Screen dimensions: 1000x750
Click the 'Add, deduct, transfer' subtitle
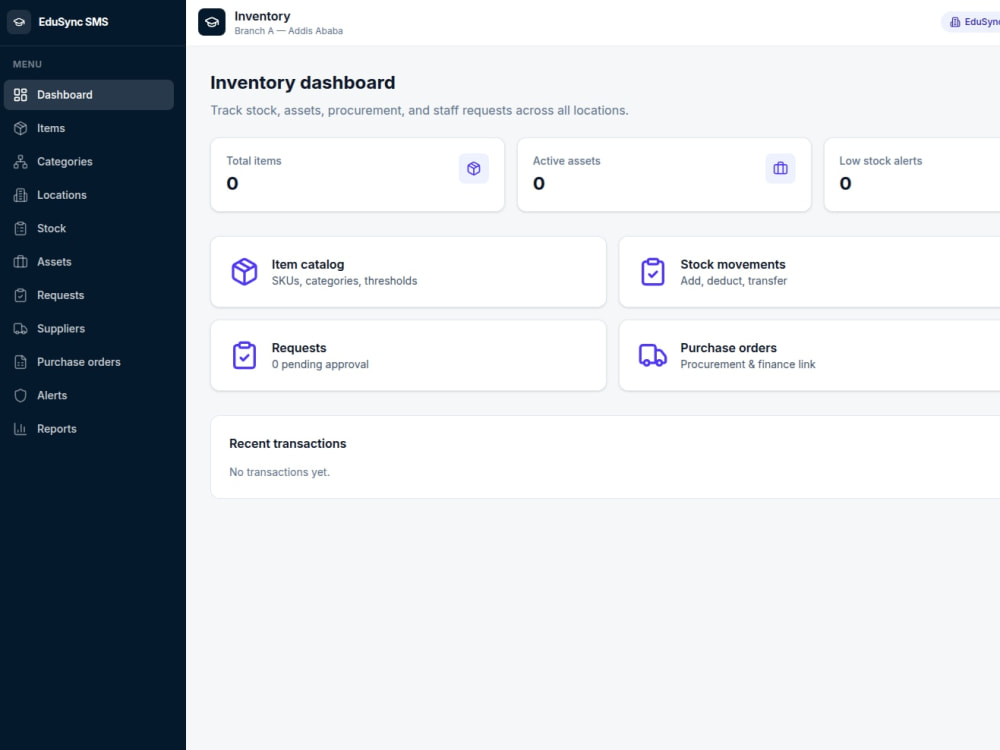[733, 281]
